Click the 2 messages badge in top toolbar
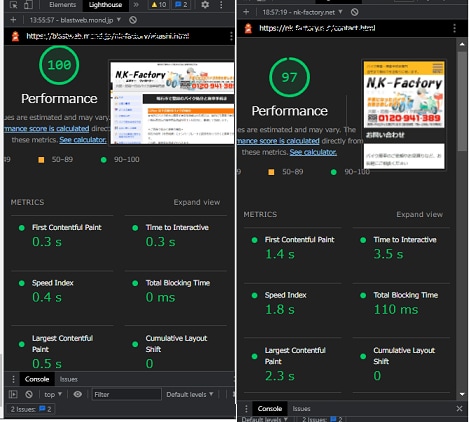 point(181,5)
